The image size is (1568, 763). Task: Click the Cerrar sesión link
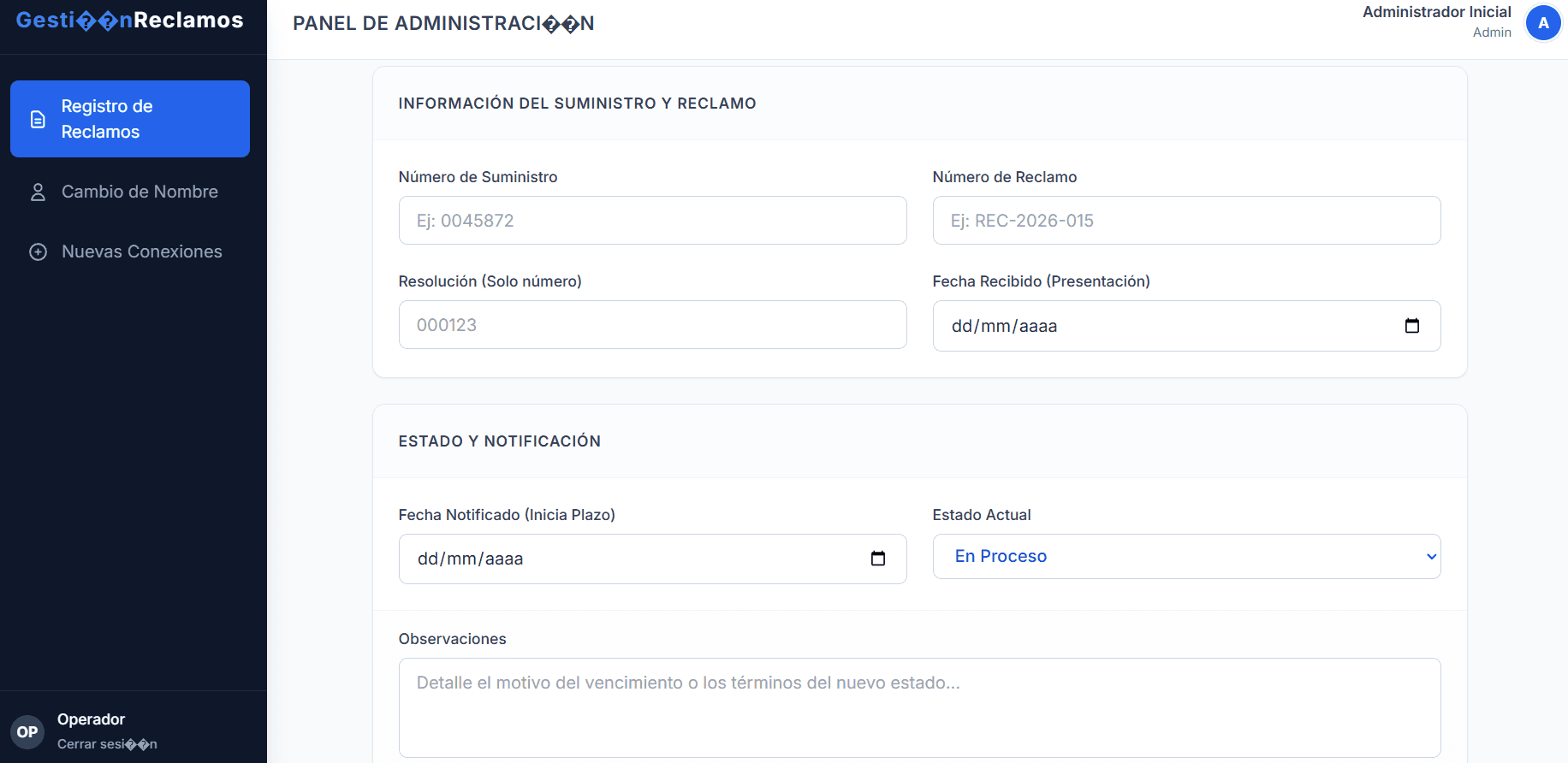click(x=107, y=744)
